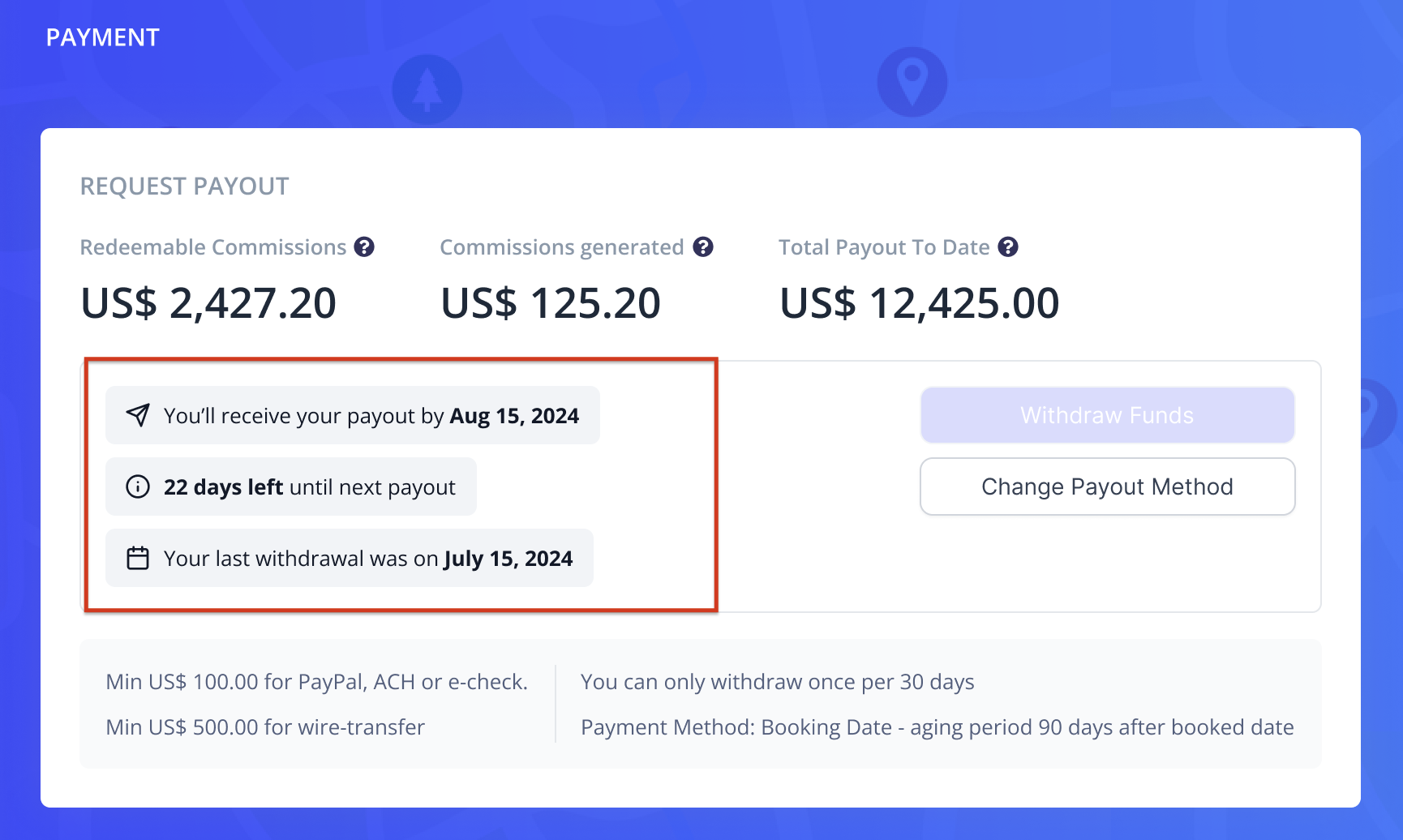Open help tooltip for Commissions generated

703,247
